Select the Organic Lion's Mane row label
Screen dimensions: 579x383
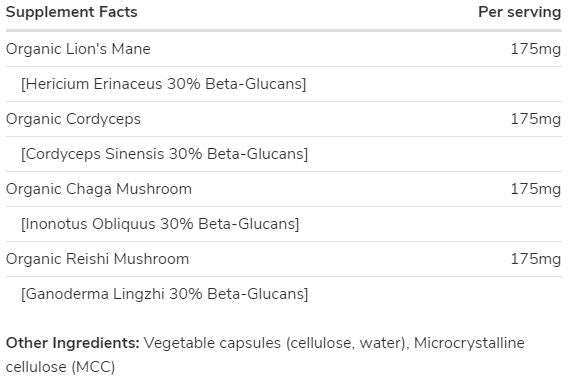(x=78, y=49)
